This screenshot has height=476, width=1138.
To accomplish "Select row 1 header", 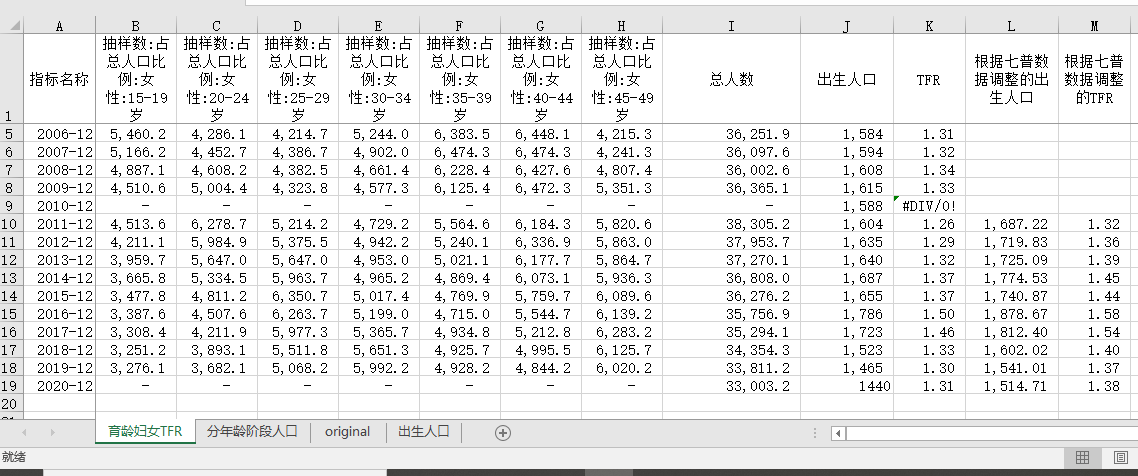I will pos(12,78).
